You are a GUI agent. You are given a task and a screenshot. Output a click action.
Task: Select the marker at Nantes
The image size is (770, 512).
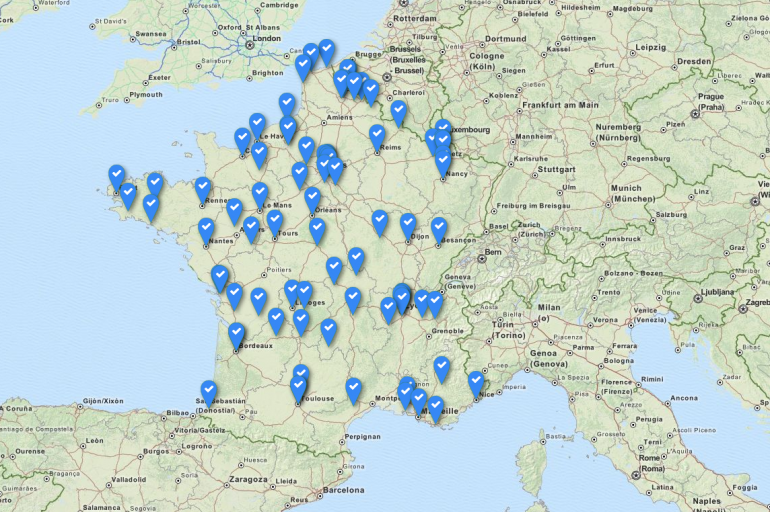click(x=206, y=230)
